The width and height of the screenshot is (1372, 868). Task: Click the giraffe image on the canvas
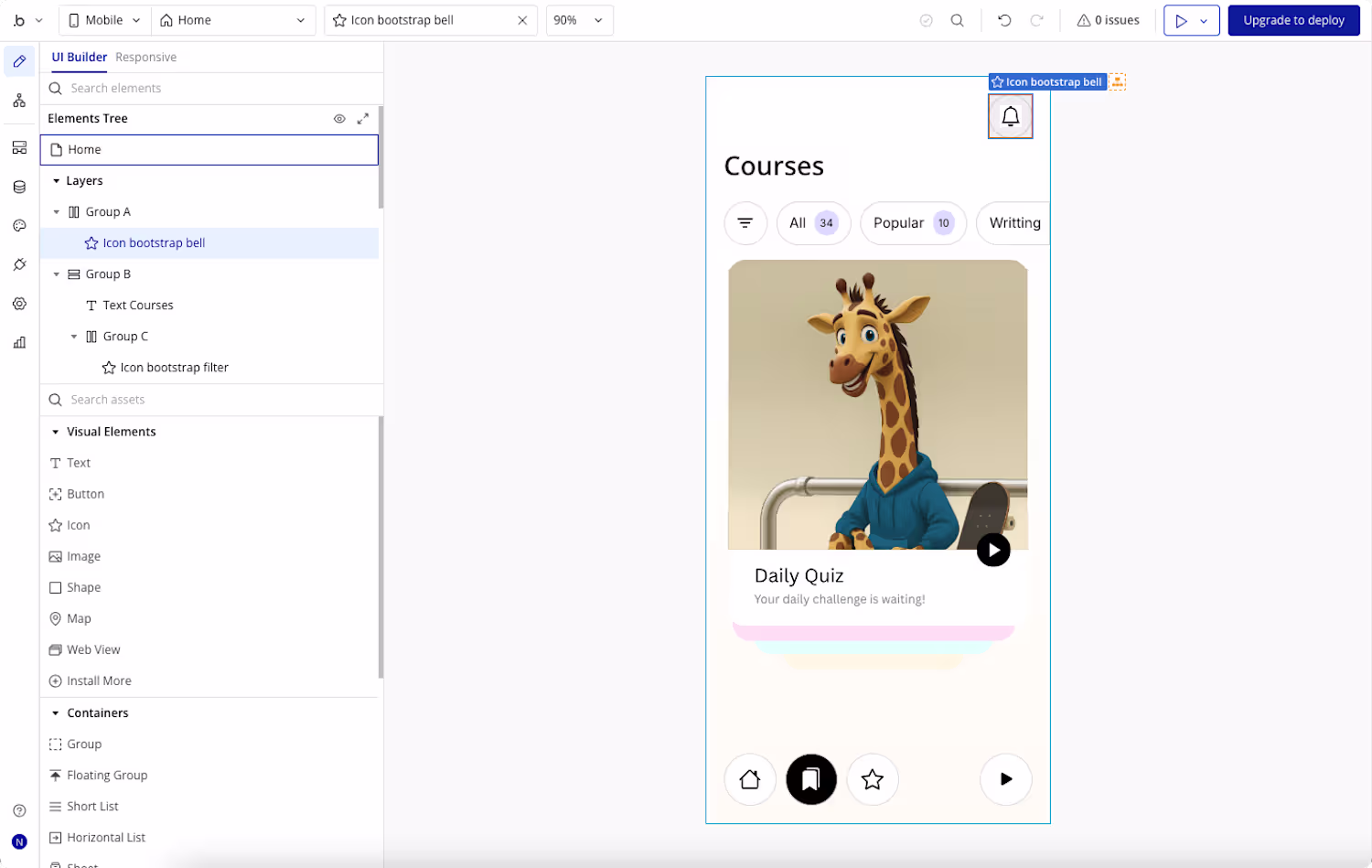[x=878, y=405]
